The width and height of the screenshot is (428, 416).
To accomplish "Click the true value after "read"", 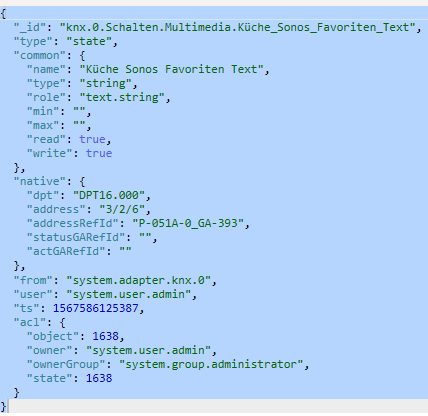I will (92, 139).
